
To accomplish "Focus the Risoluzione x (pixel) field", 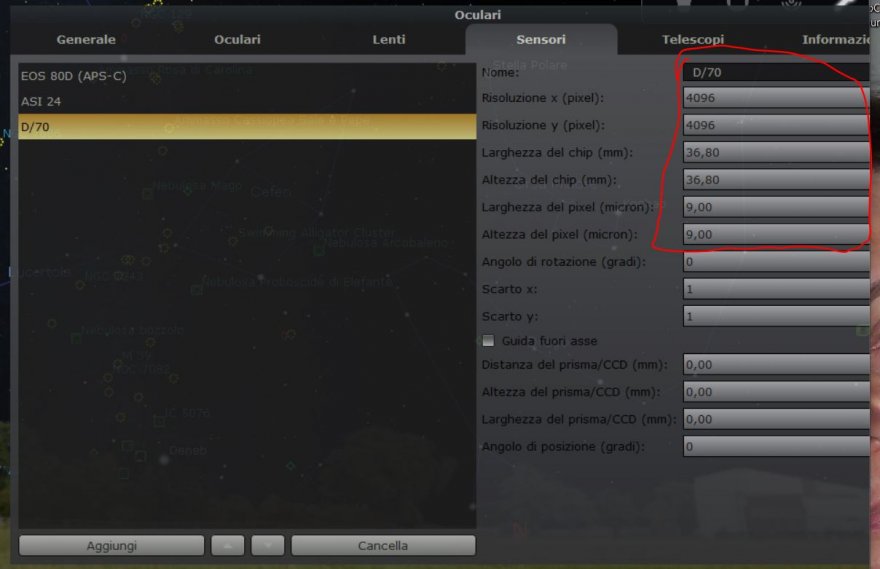I will tap(777, 98).
